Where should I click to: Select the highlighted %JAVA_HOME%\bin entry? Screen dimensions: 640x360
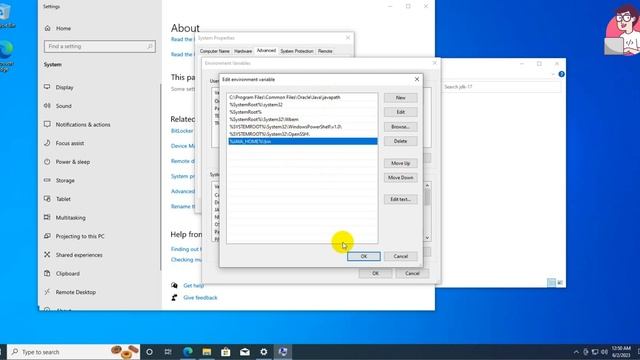coord(302,141)
